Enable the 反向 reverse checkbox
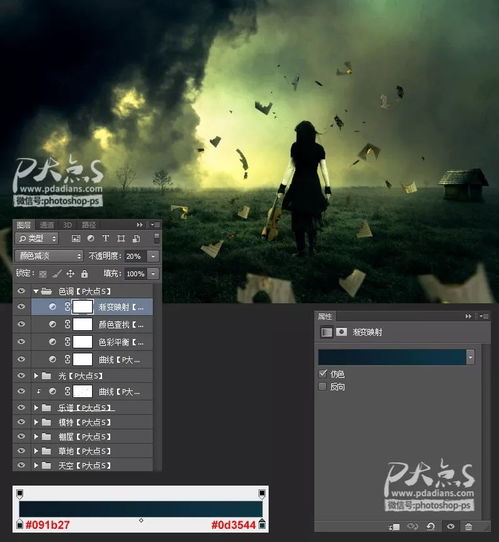Image resolution: width=499 pixels, height=542 pixels. 322,386
